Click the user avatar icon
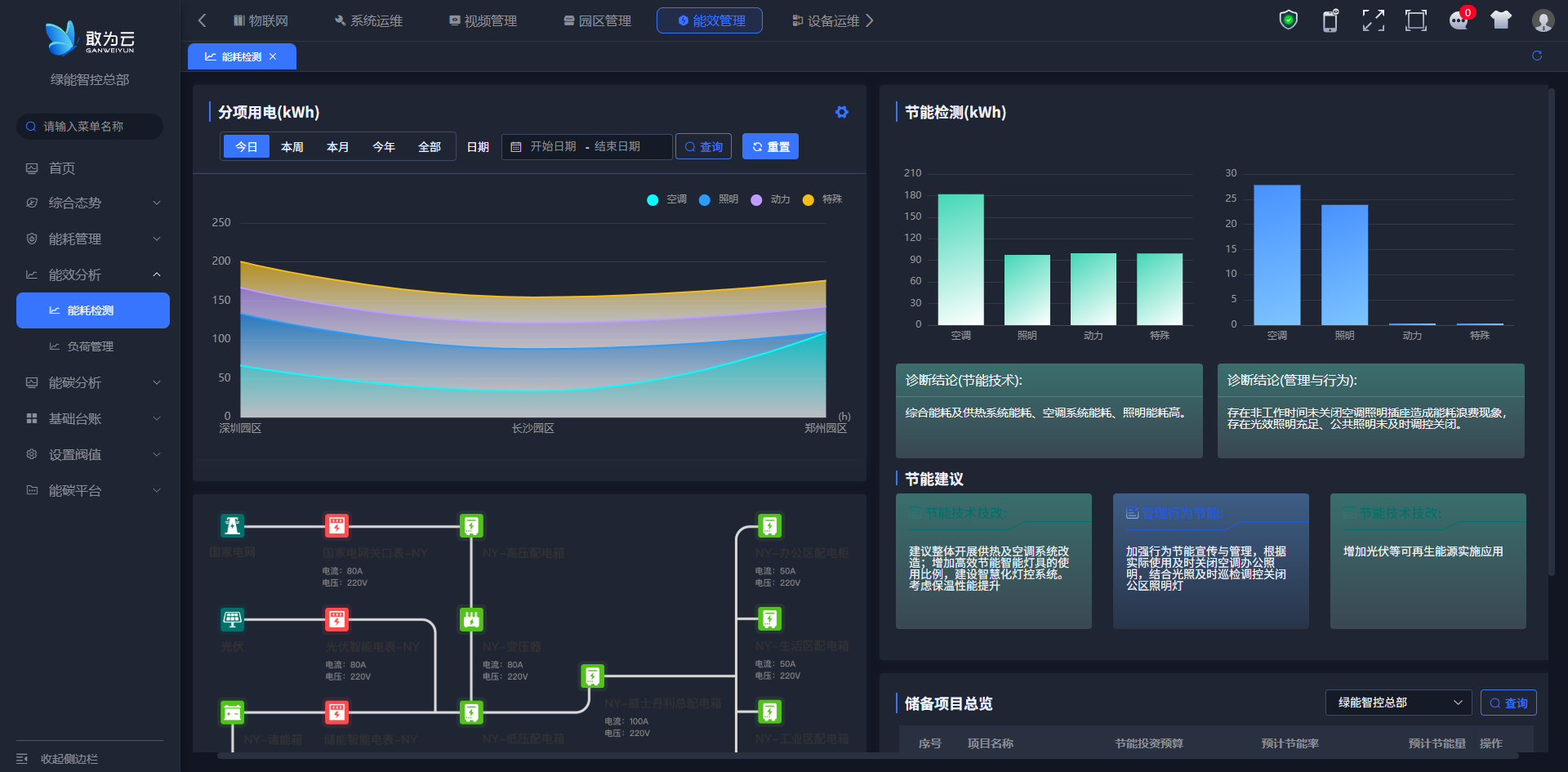This screenshot has width=1568, height=772. click(1543, 20)
